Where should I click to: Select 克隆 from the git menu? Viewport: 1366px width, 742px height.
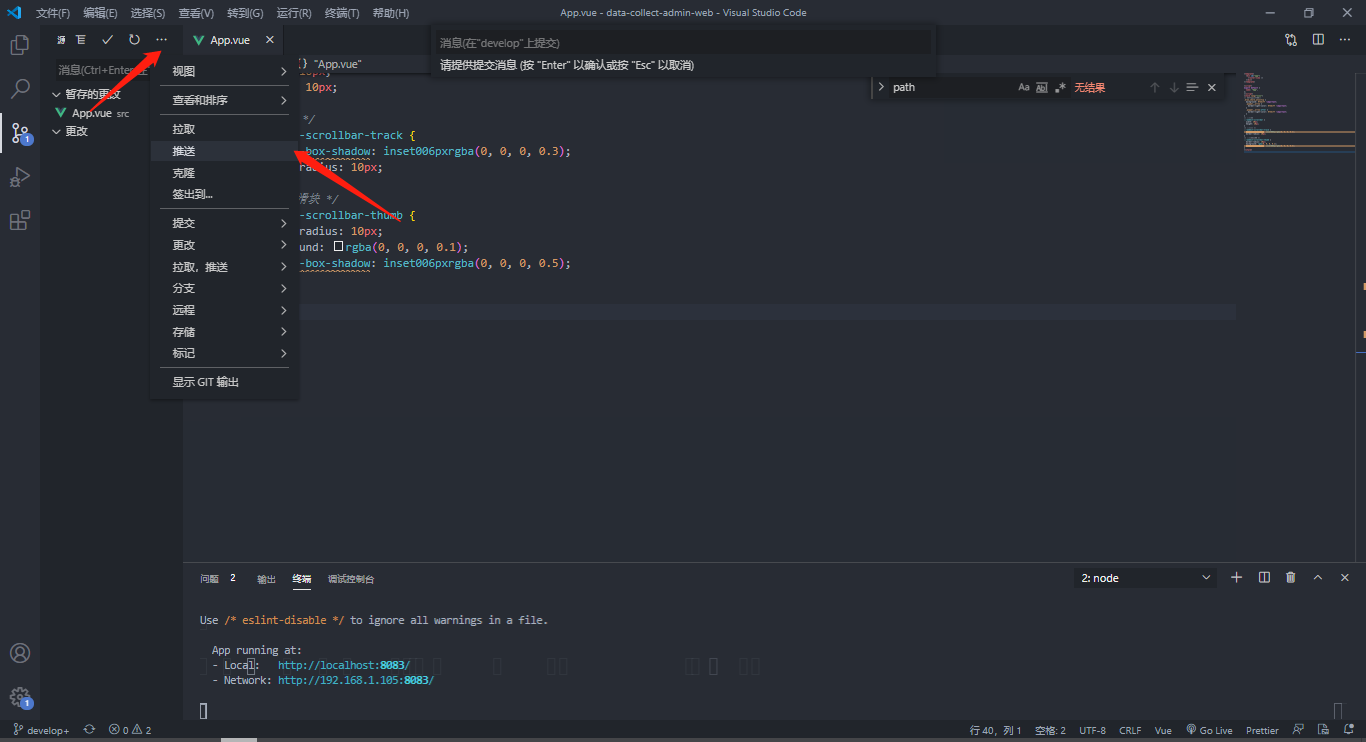[x=225, y=173]
